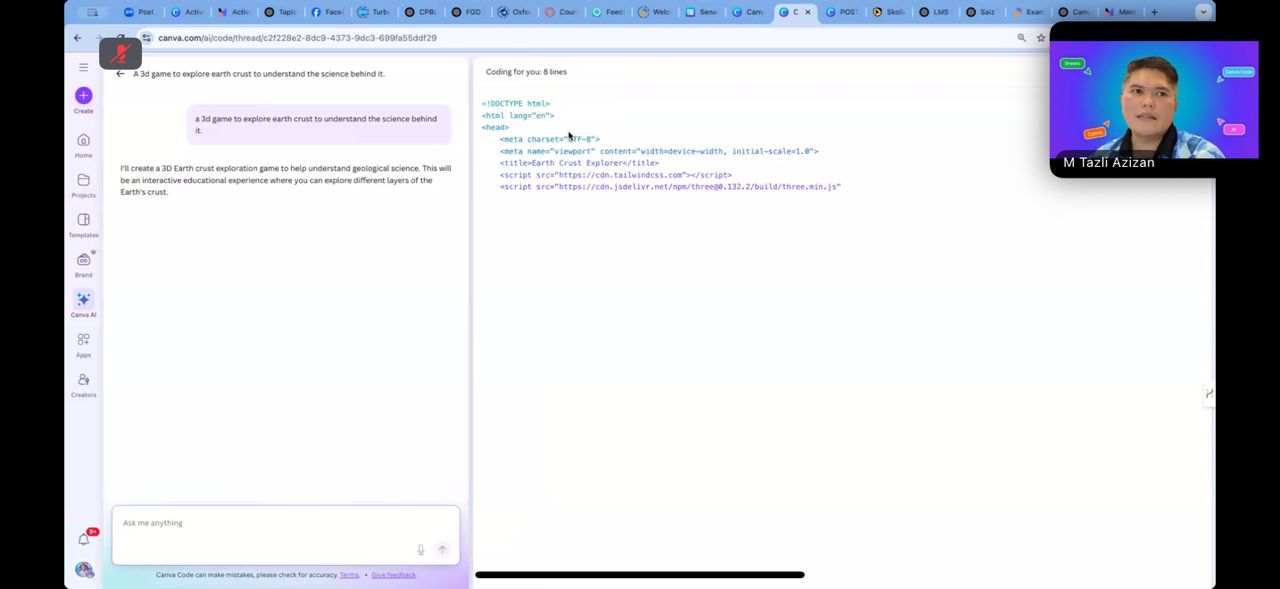
Task: Open Projects from the sidebar
Action: pyautogui.click(x=83, y=185)
